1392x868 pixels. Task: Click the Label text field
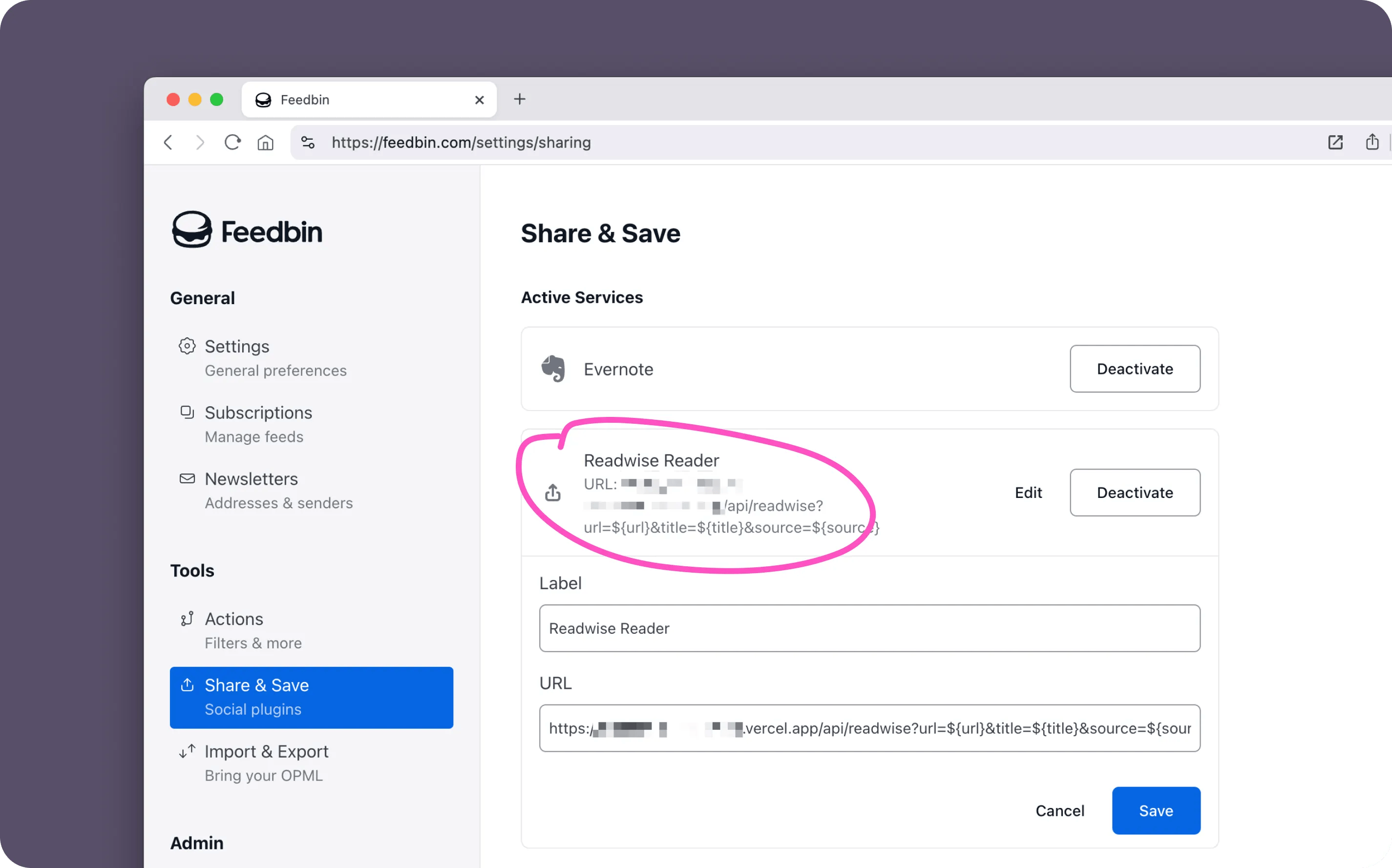pos(869,628)
